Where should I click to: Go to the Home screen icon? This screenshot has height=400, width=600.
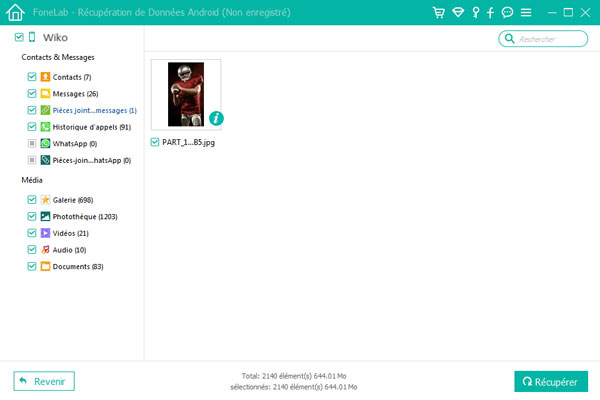tap(15, 12)
